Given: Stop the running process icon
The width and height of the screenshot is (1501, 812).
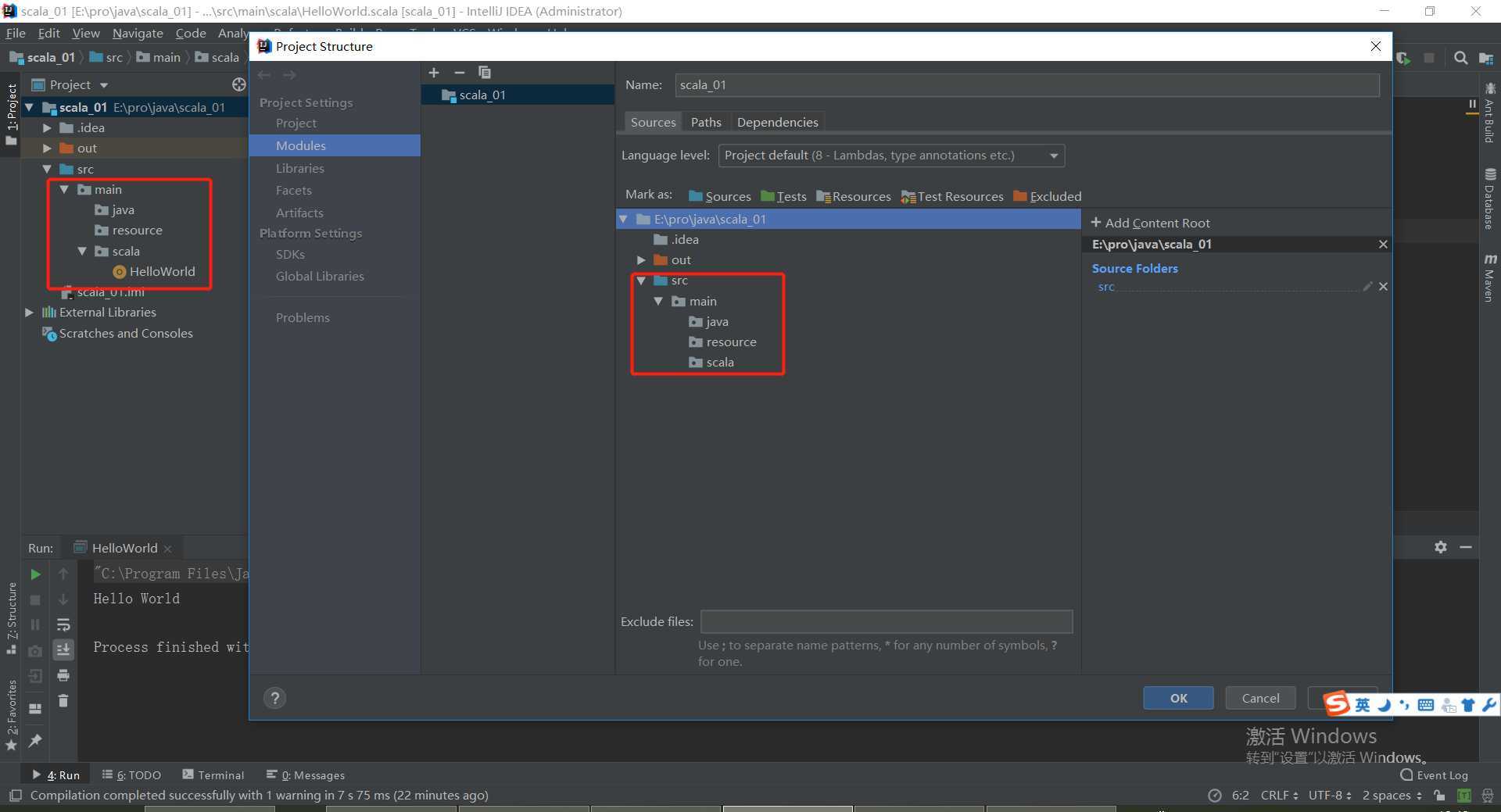Looking at the screenshot, I should pos(35,599).
